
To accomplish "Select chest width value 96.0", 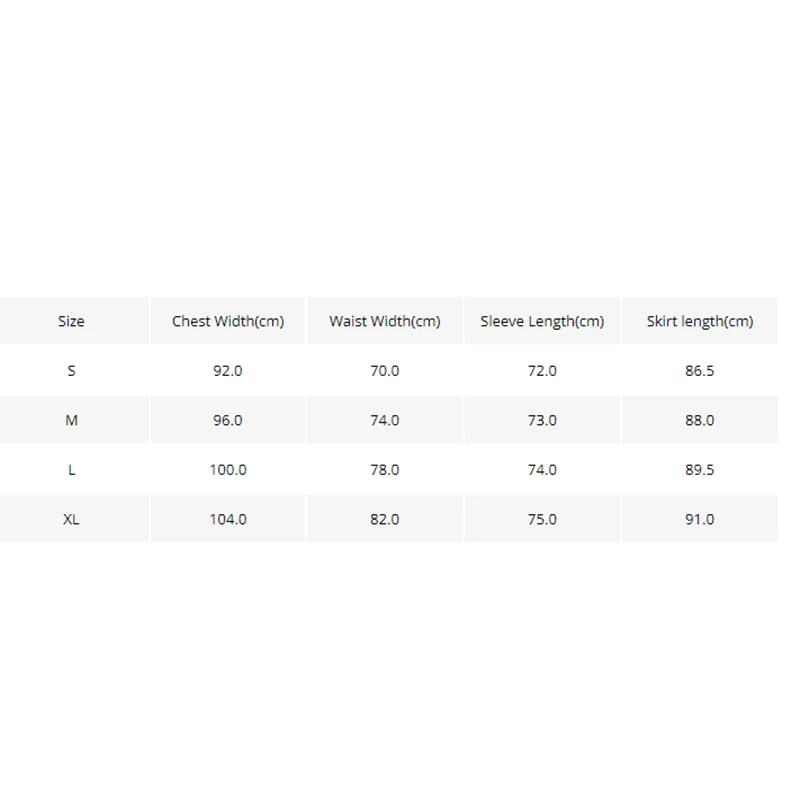I will coord(228,420).
